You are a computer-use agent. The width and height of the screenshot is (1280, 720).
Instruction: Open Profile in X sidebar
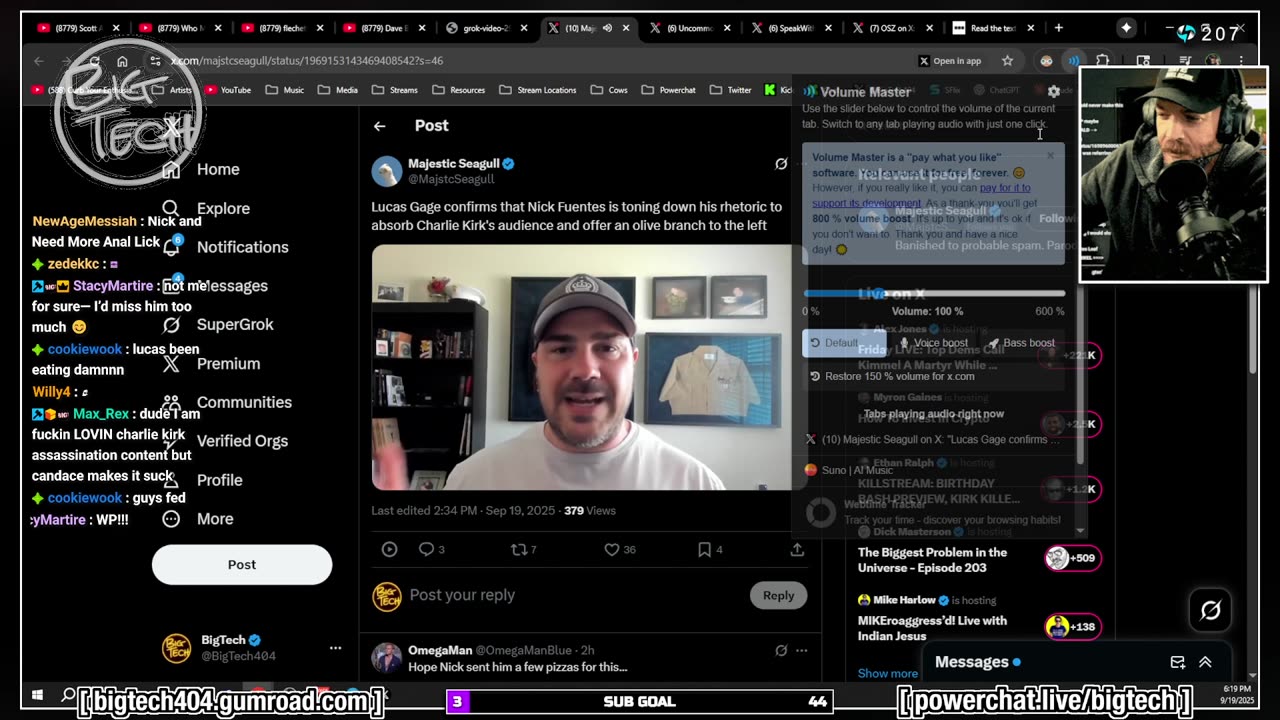point(204,480)
